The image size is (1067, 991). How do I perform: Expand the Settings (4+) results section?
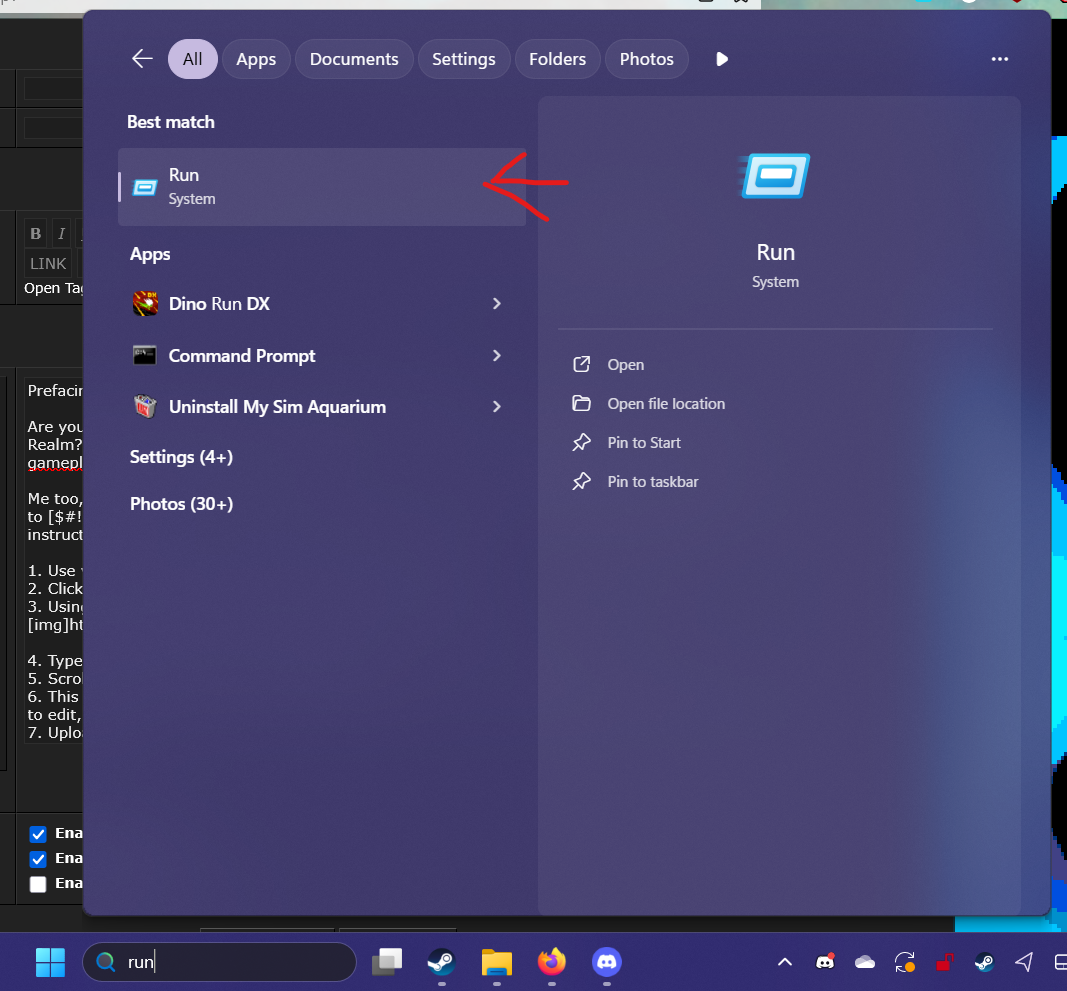coord(181,457)
